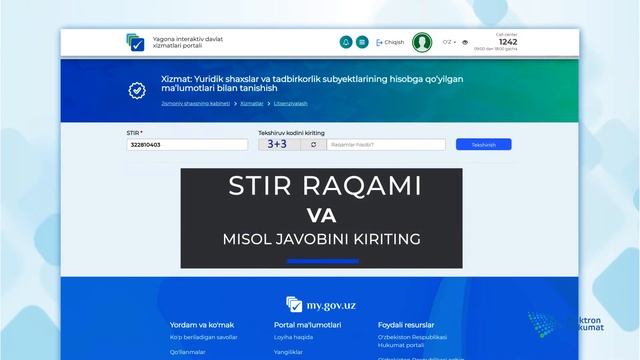640x360 pixels.
Task: Click the Foydali resurslar heading
Action: click(x=406, y=325)
